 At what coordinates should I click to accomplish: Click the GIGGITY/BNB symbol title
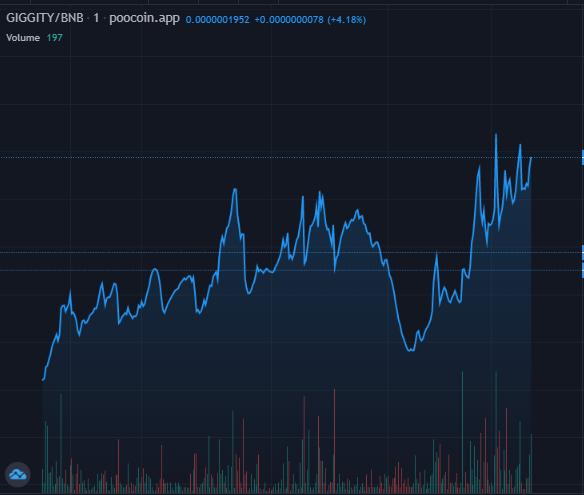(45, 18)
